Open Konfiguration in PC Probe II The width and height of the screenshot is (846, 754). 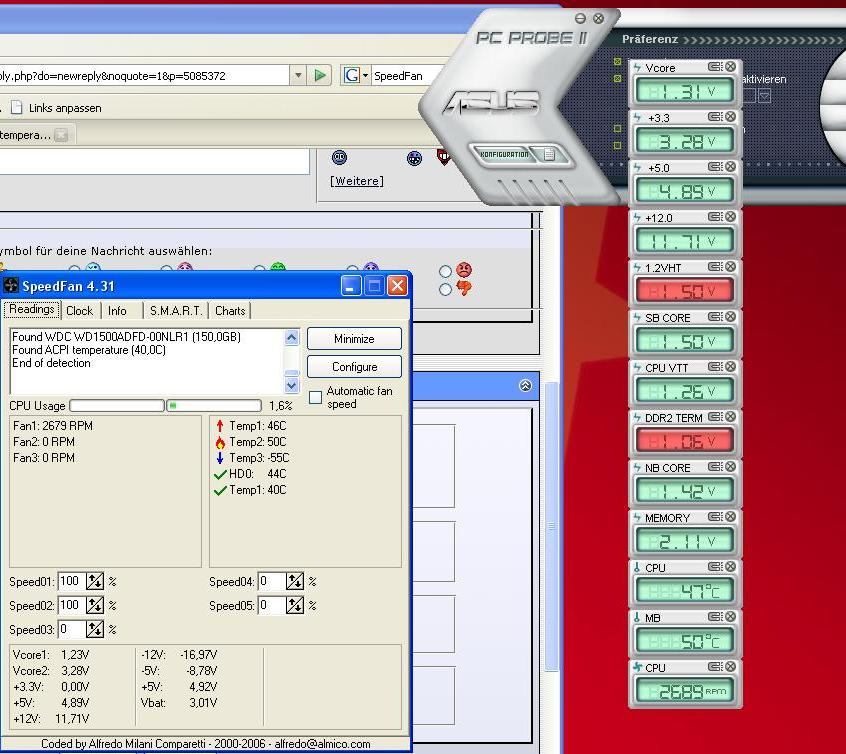(504, 155)
